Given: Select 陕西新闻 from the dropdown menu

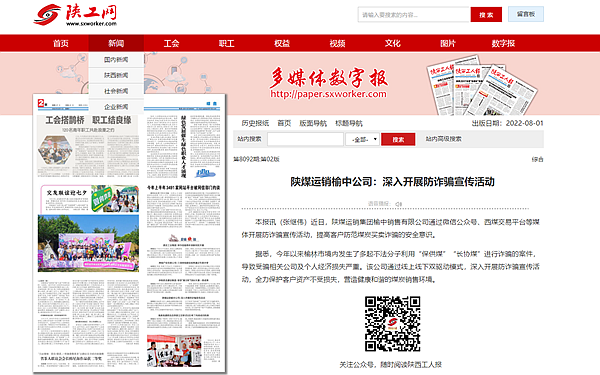Looking at the screenshot, I should coord(116,75).
